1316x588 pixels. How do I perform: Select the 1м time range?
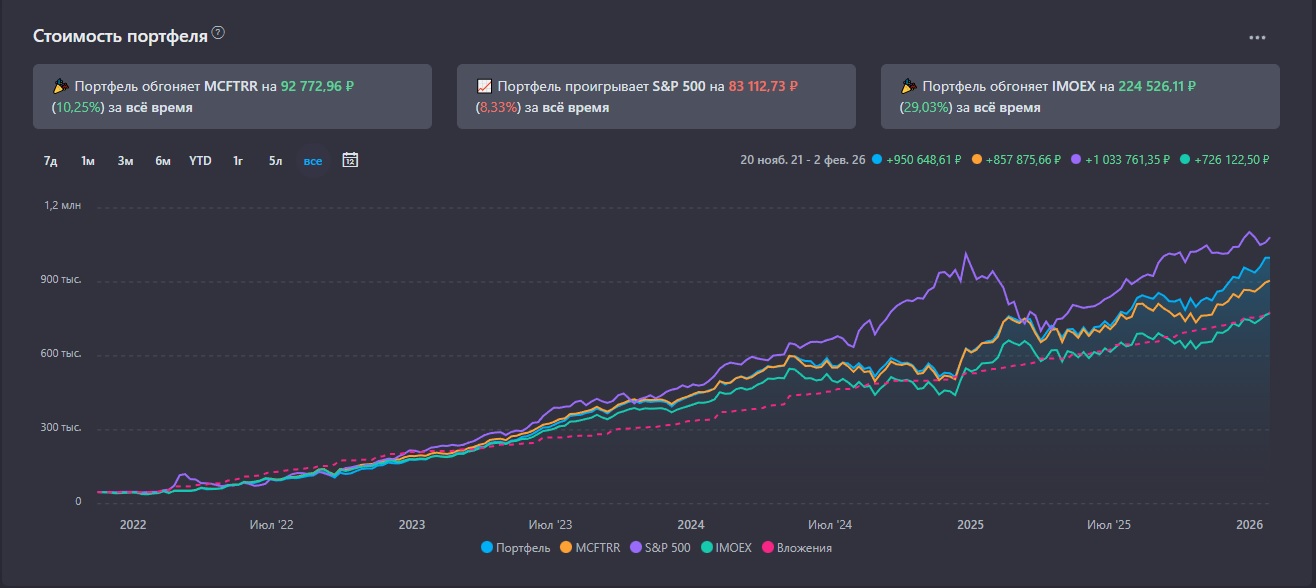click(x=88, y=161)
